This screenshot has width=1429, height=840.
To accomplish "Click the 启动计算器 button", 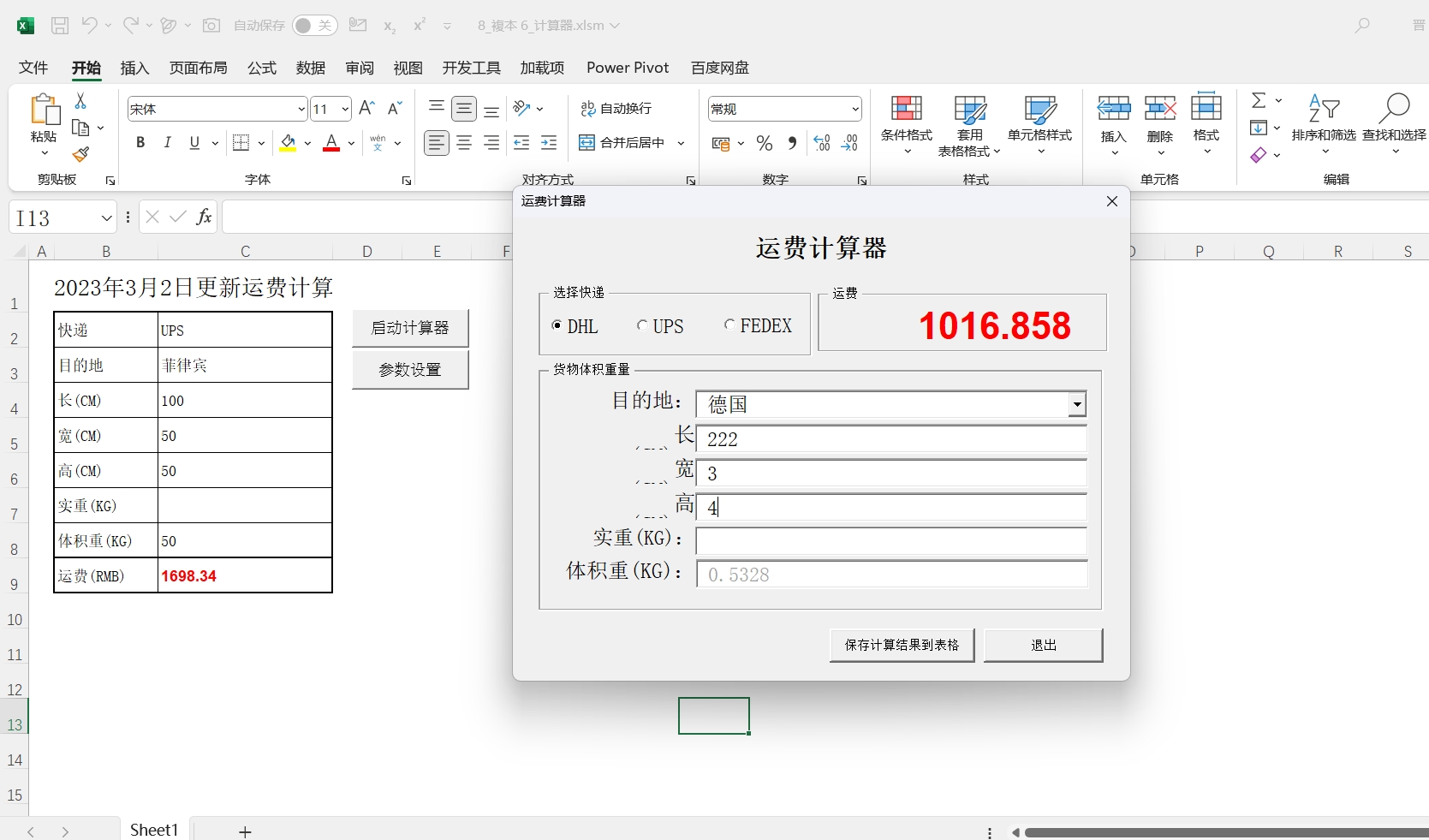I will click(410, 328).
